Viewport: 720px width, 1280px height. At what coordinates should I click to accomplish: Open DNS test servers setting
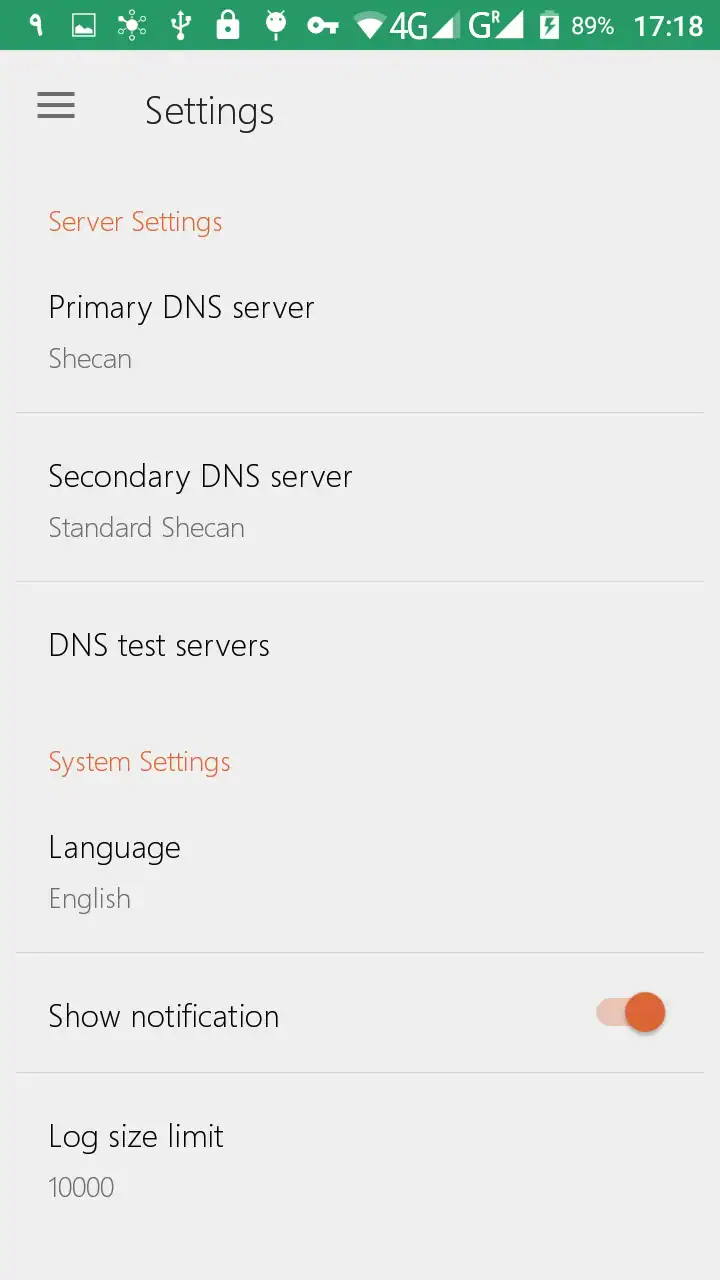tap(360, 646)
